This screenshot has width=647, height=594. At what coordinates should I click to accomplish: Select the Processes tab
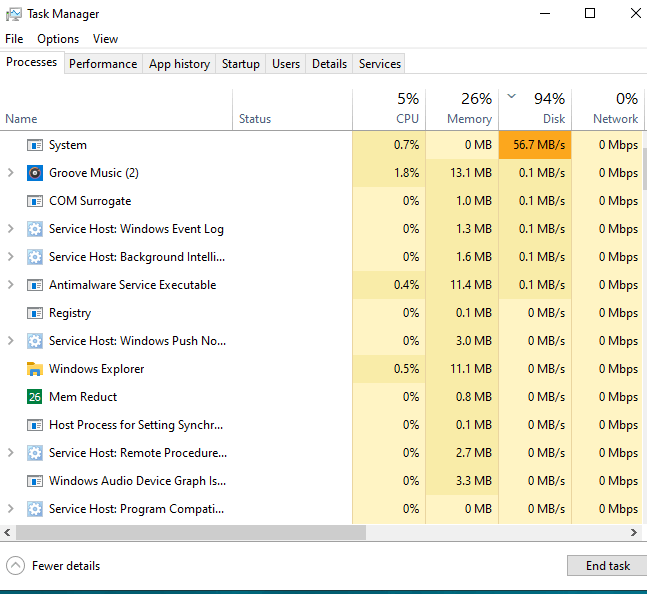[x=32, y=62]
